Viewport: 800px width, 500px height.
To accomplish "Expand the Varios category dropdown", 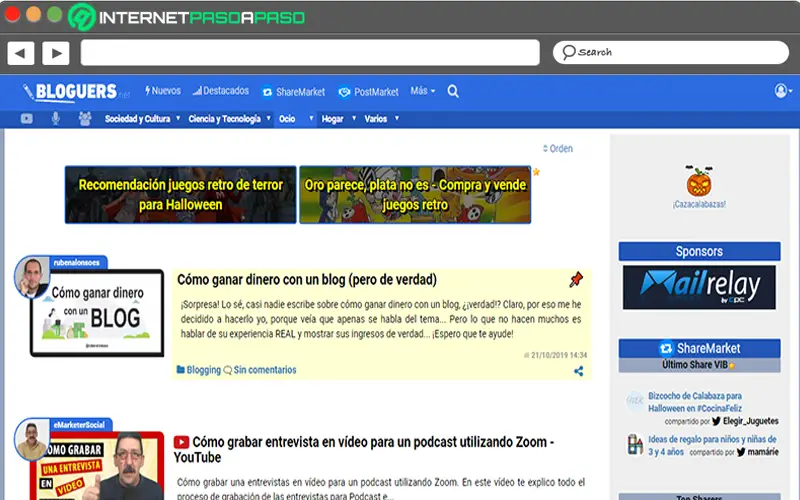I will point(382,119).
